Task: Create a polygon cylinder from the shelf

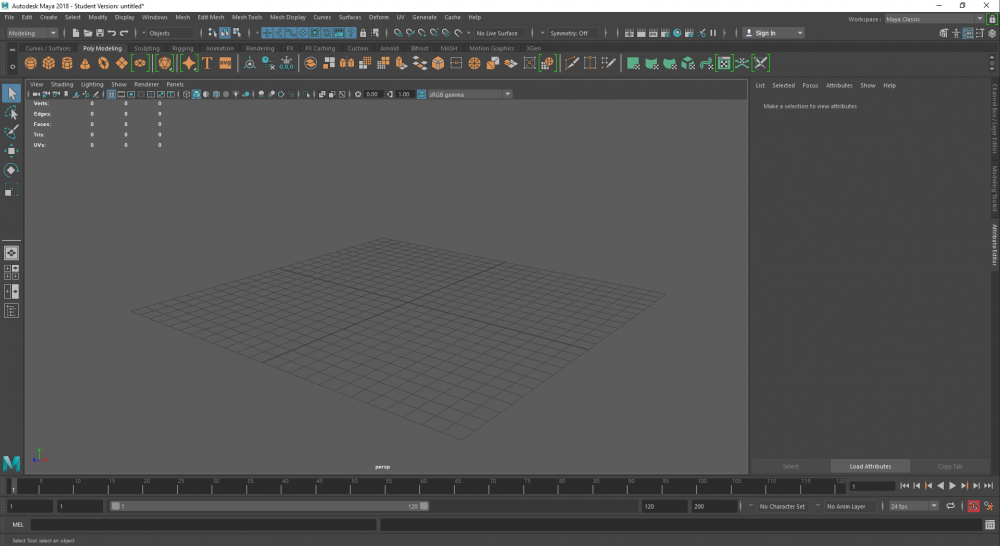Action: click(67, 63)
